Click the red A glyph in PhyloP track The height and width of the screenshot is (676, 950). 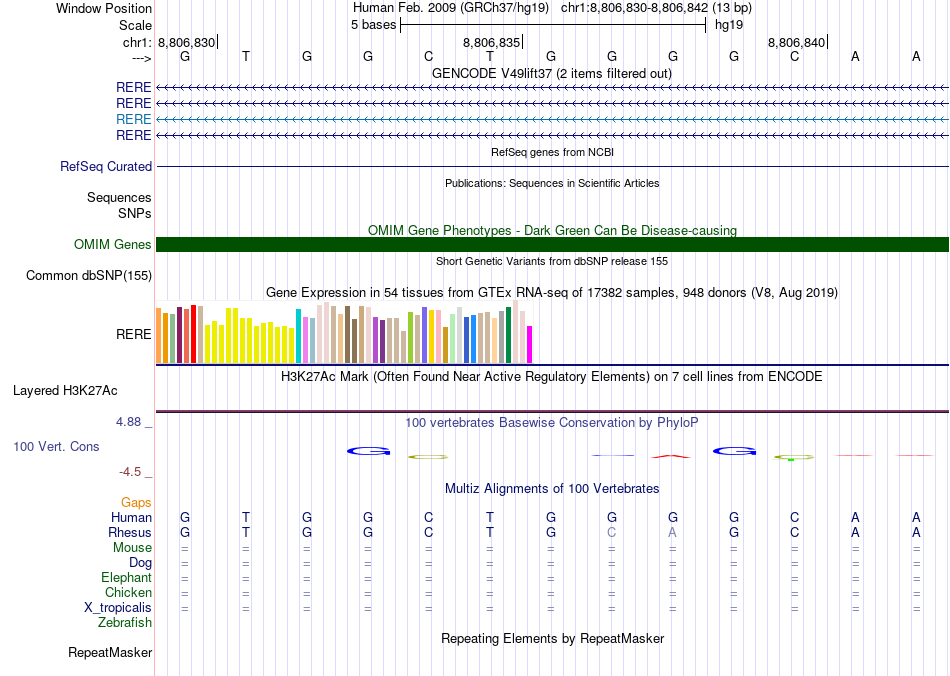click(671, 457)
